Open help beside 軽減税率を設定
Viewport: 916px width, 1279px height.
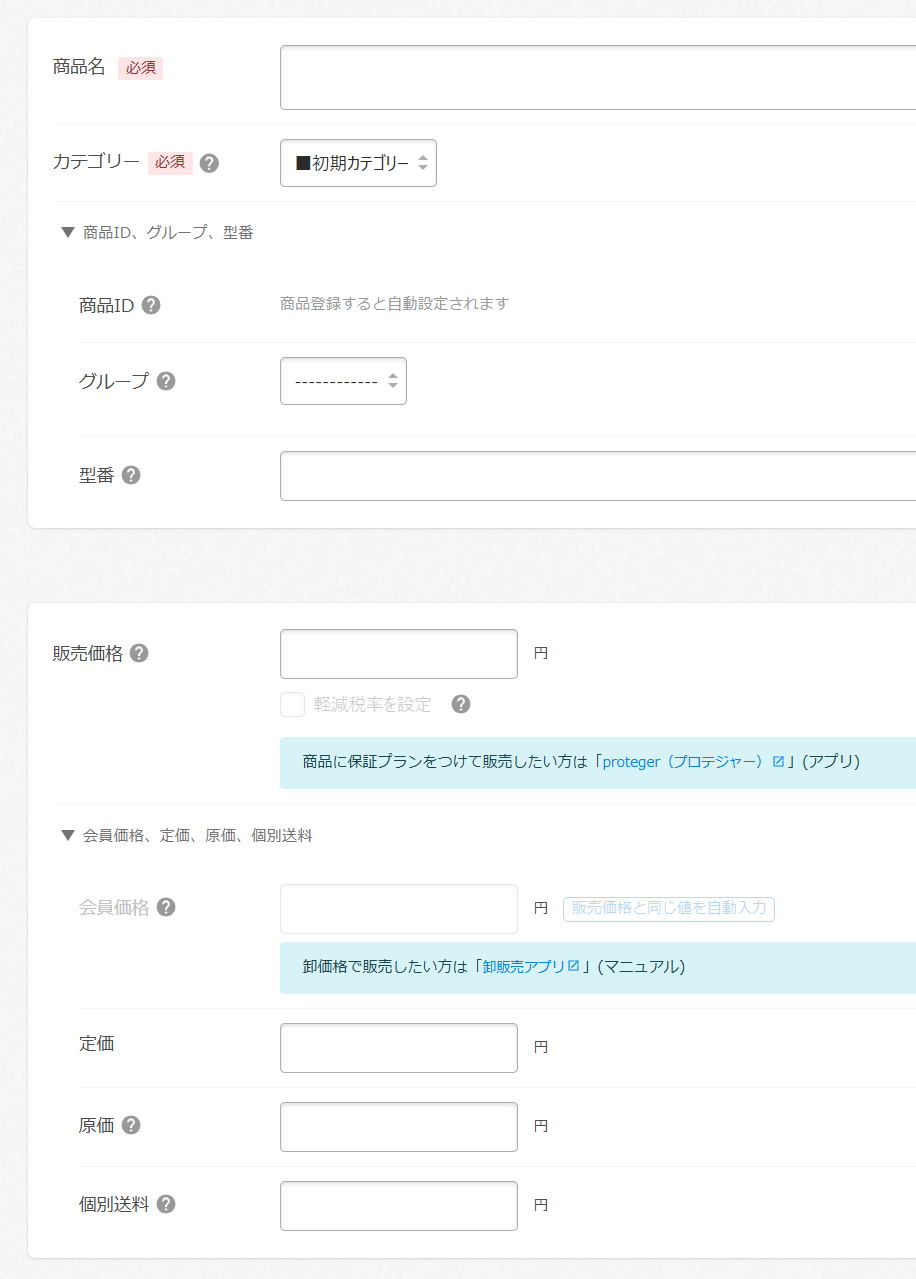(461, 704)
